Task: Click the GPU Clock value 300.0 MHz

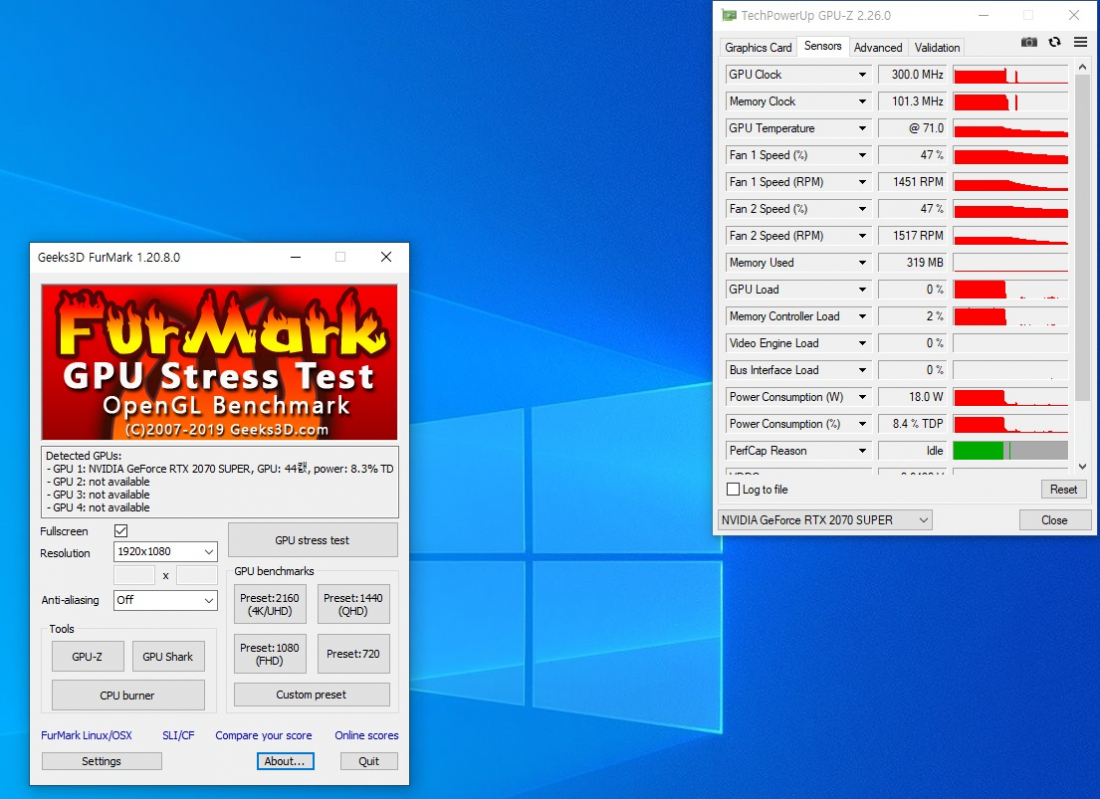Action: [912, 74]
